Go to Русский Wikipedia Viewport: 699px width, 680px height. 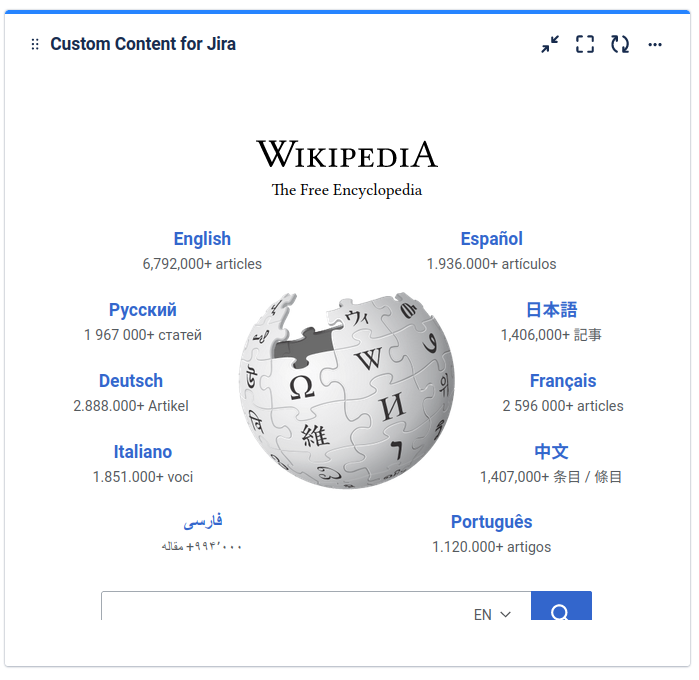(x=143, y=310)
